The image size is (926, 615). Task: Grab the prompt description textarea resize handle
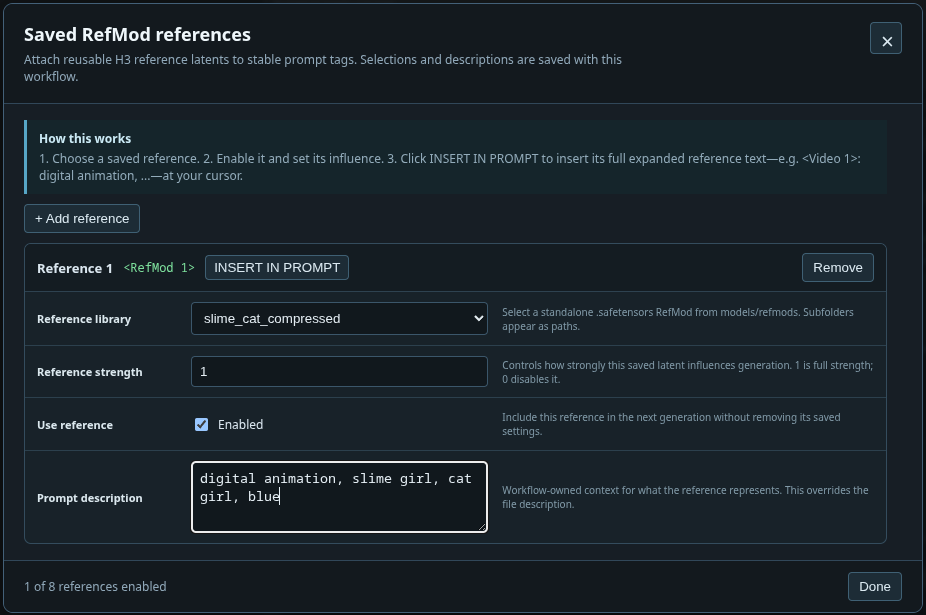click(x=482, y=526)
